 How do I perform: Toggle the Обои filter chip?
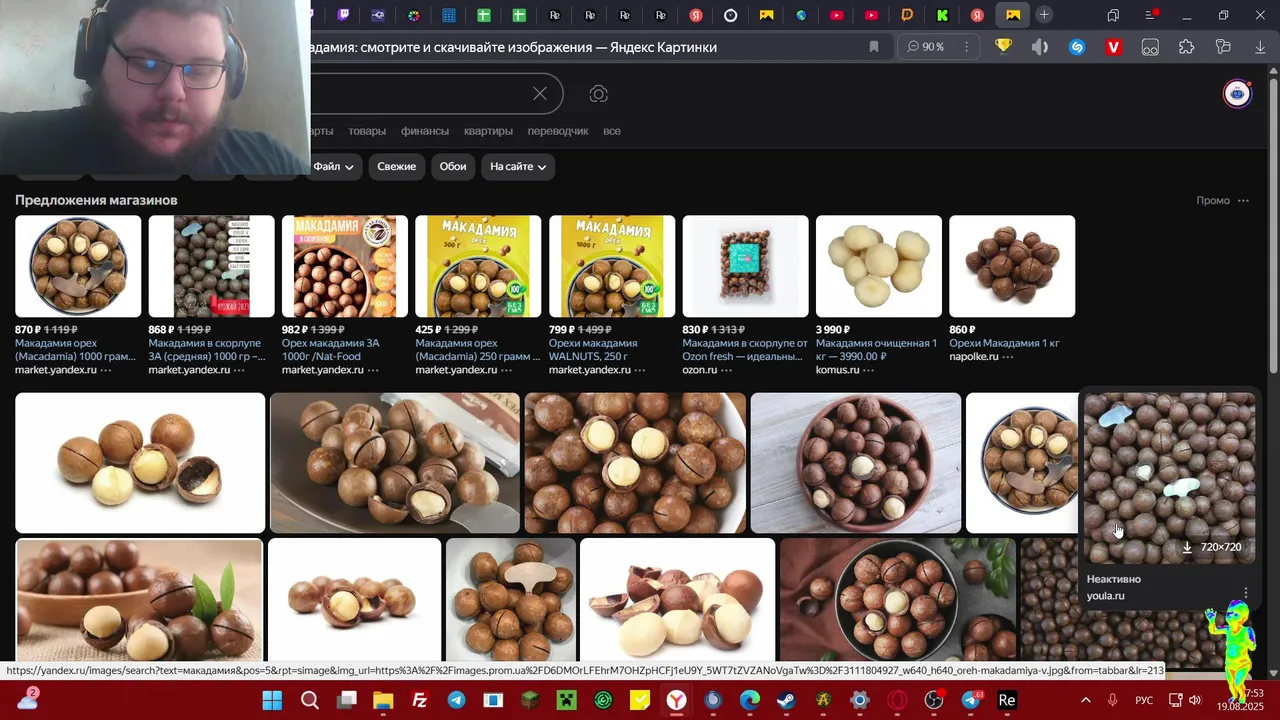453,166
